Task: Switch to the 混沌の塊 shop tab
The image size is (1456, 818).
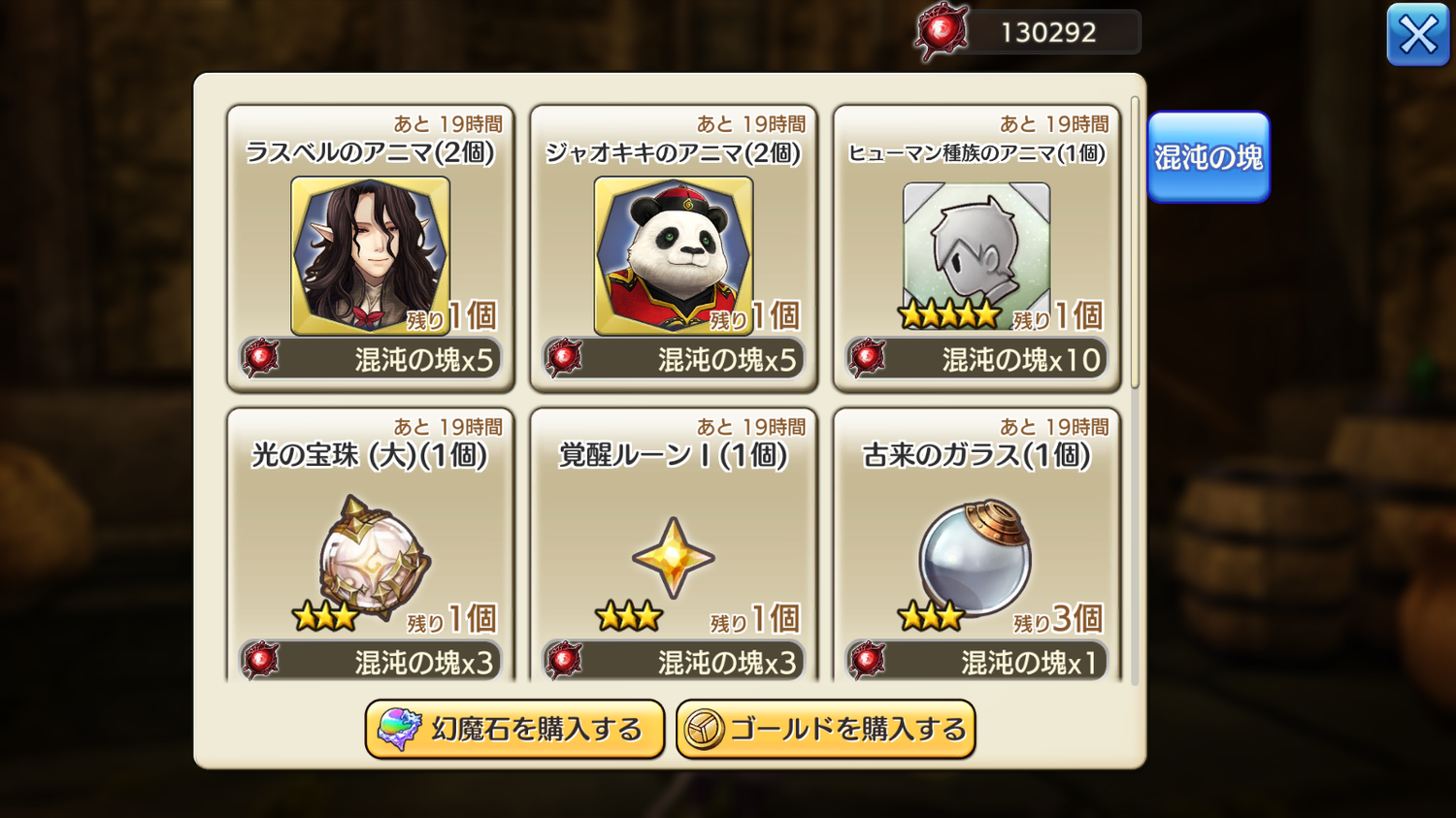Action: pos(1208,157)
